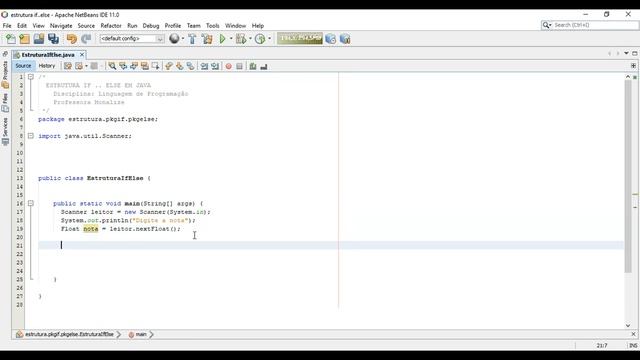
Task: Toggle Rectangular Selection mode
Action: point(156,66)
